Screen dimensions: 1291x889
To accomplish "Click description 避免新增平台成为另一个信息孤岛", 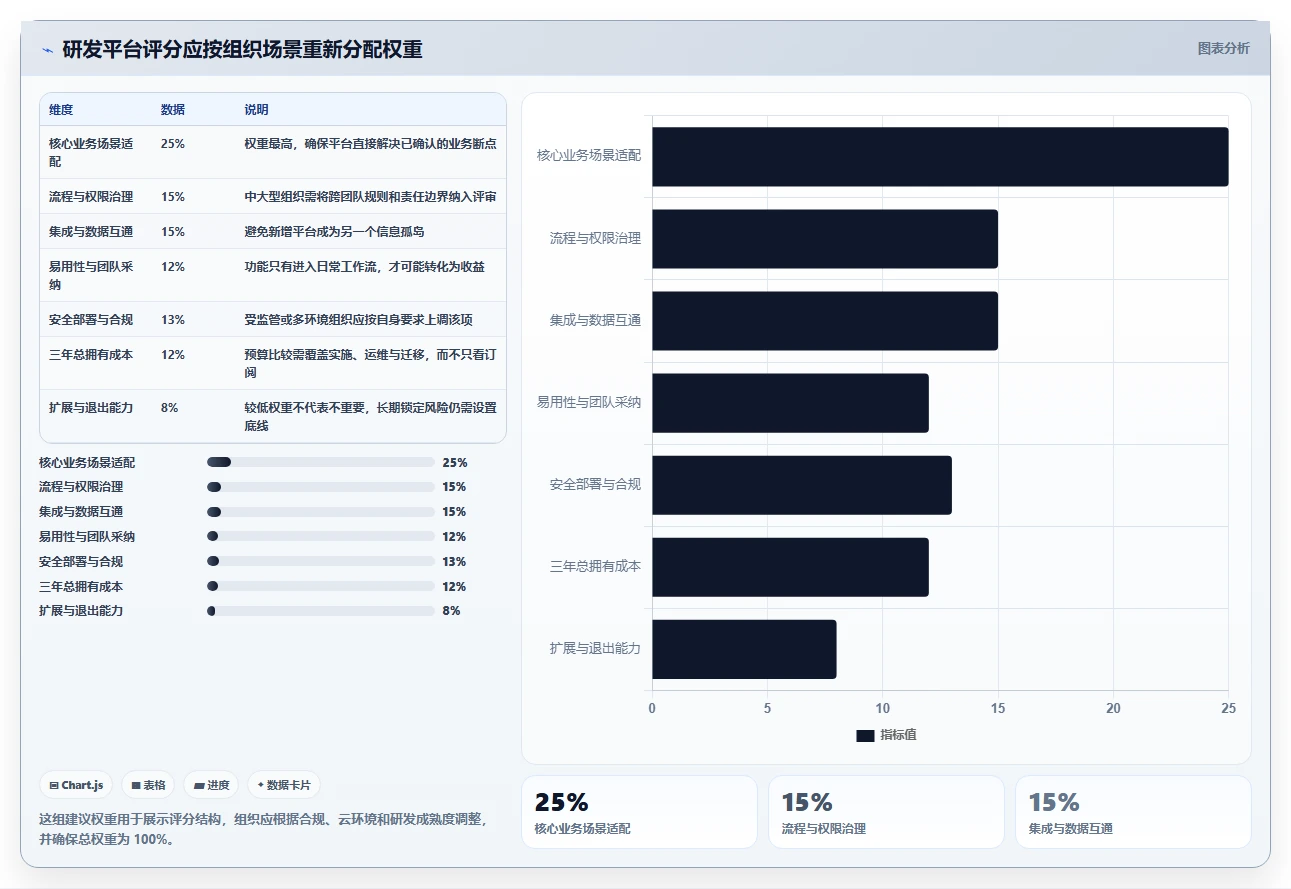I will tap(335, 232).
